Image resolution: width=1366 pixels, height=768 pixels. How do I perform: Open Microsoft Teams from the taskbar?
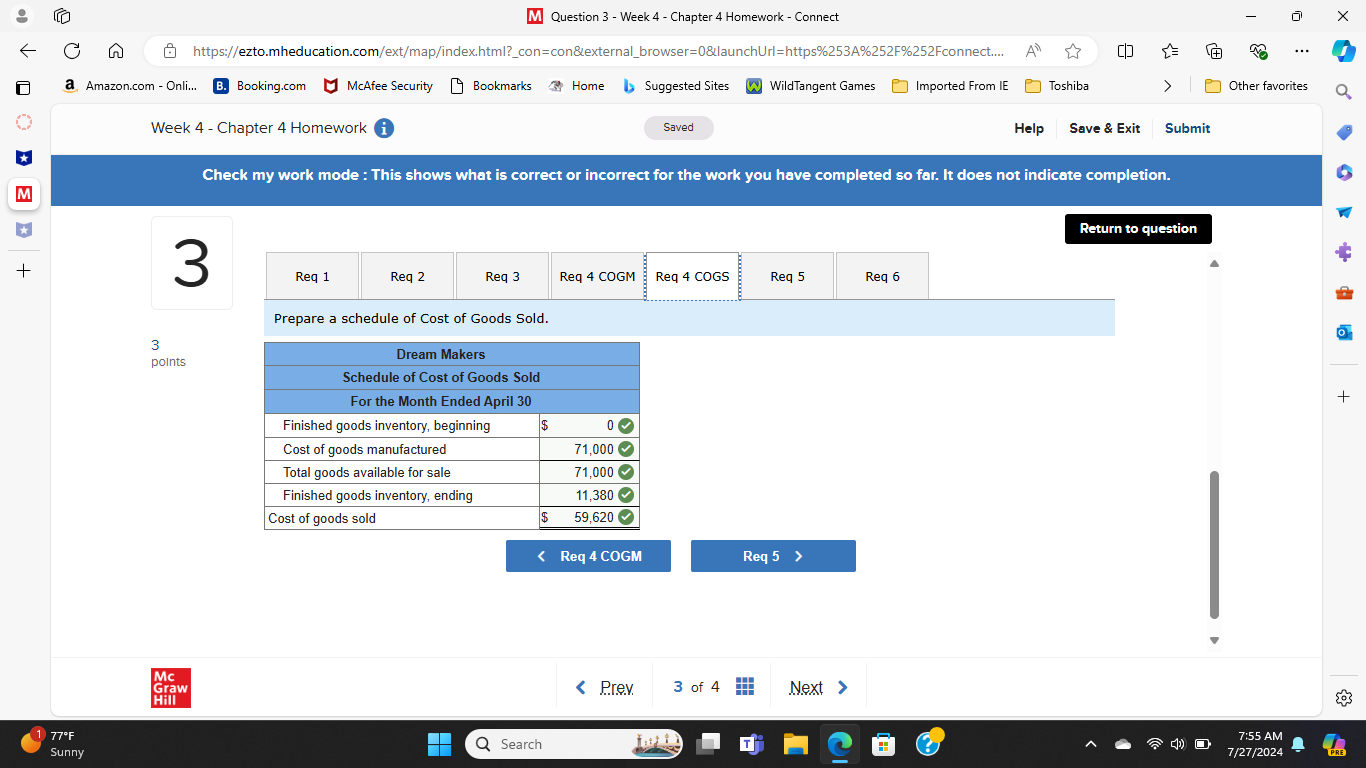pyautogui.click(x=751, y=744)
